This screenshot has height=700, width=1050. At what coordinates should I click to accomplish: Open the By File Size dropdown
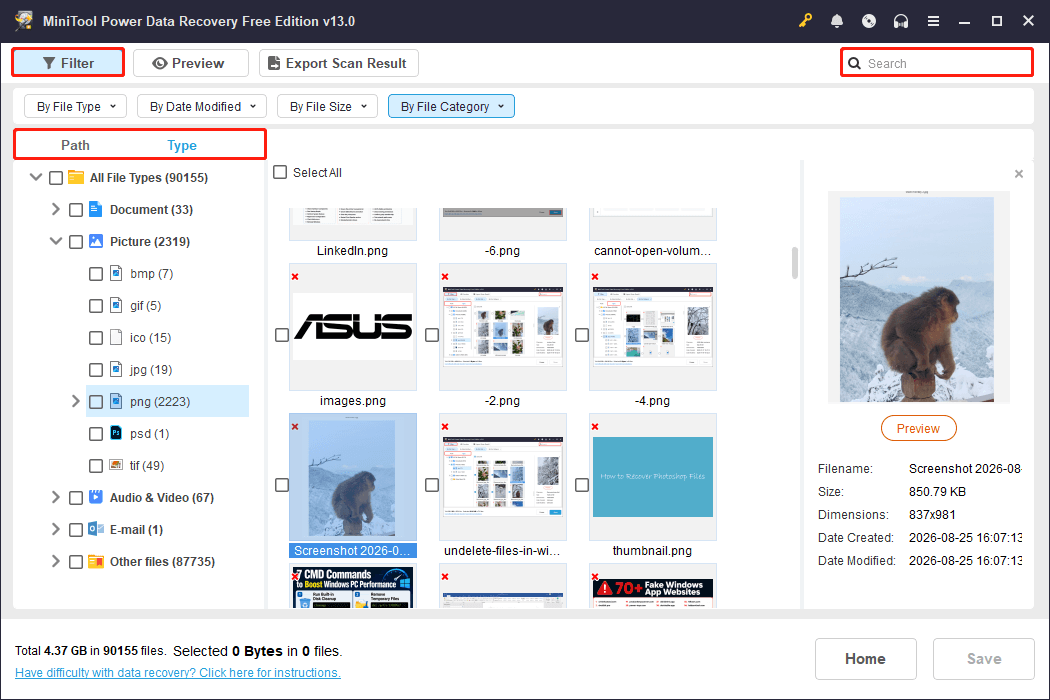click(x=327, y=106)
